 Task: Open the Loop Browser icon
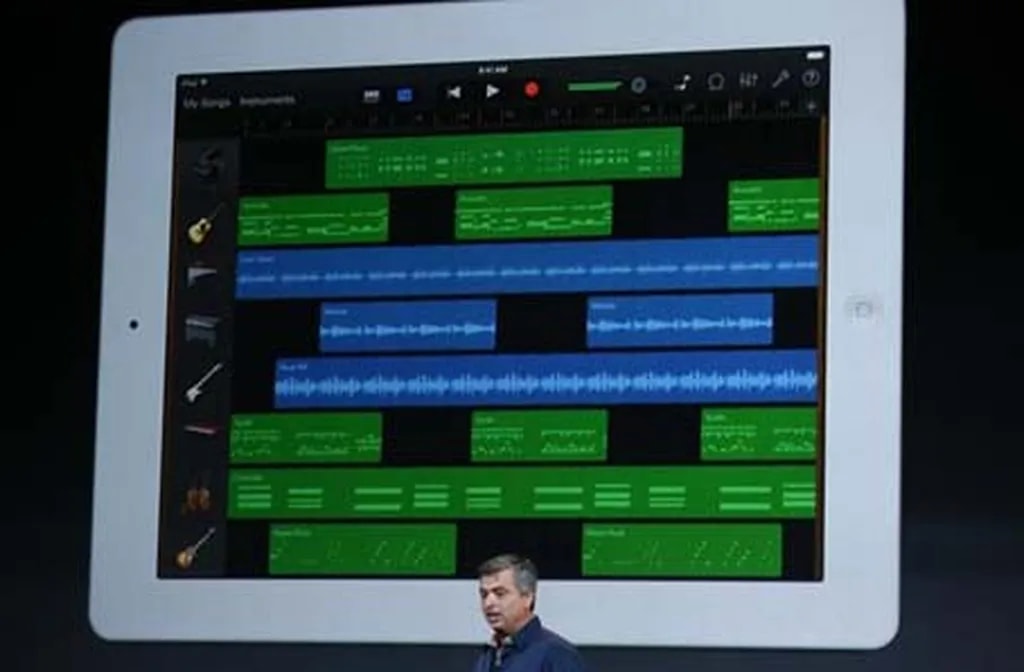coord(716,82)
